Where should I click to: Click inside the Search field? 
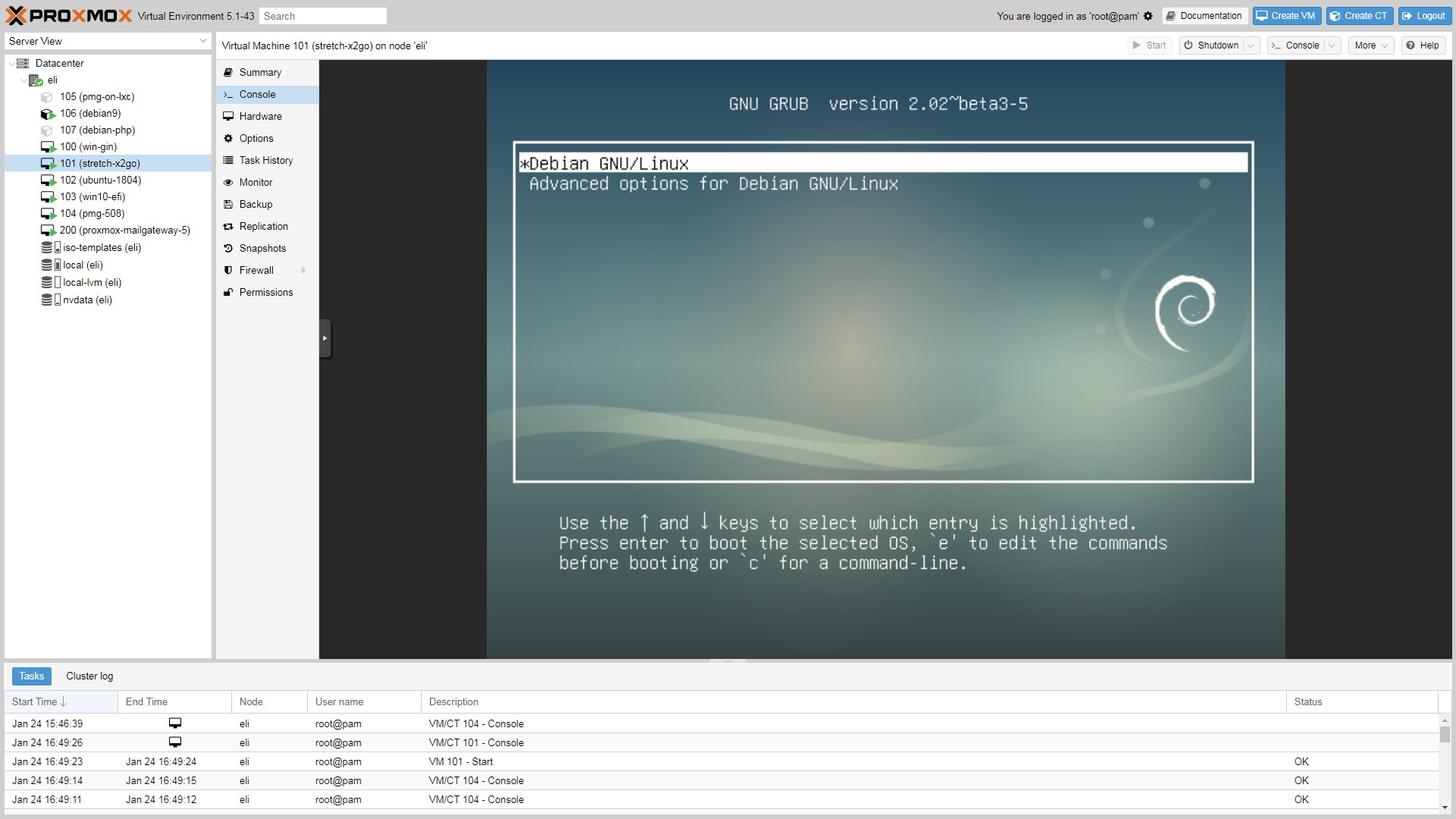click(322, 15)
